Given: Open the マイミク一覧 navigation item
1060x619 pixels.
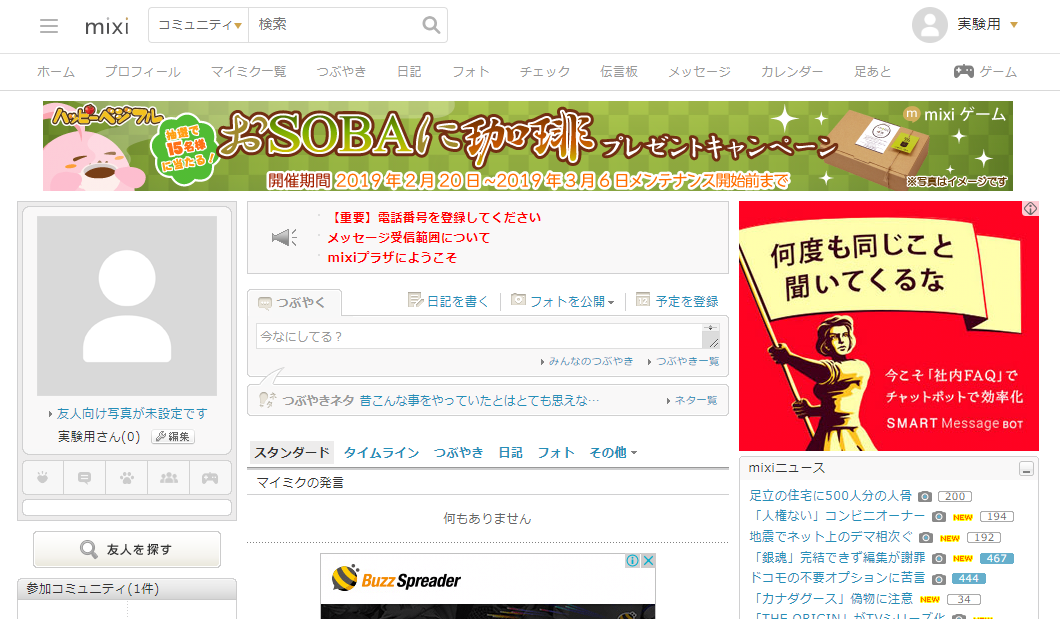Looking at the screenshot, I should pos(249,72).
